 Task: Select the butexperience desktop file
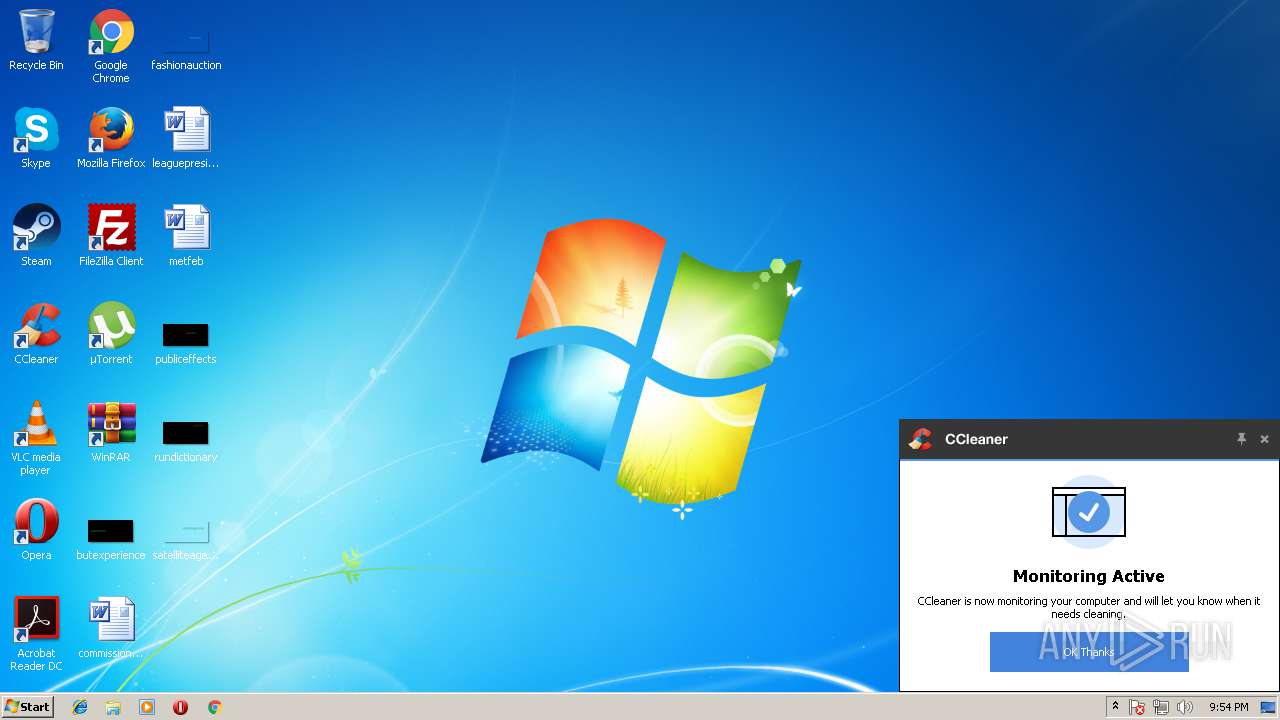[111, 538]
